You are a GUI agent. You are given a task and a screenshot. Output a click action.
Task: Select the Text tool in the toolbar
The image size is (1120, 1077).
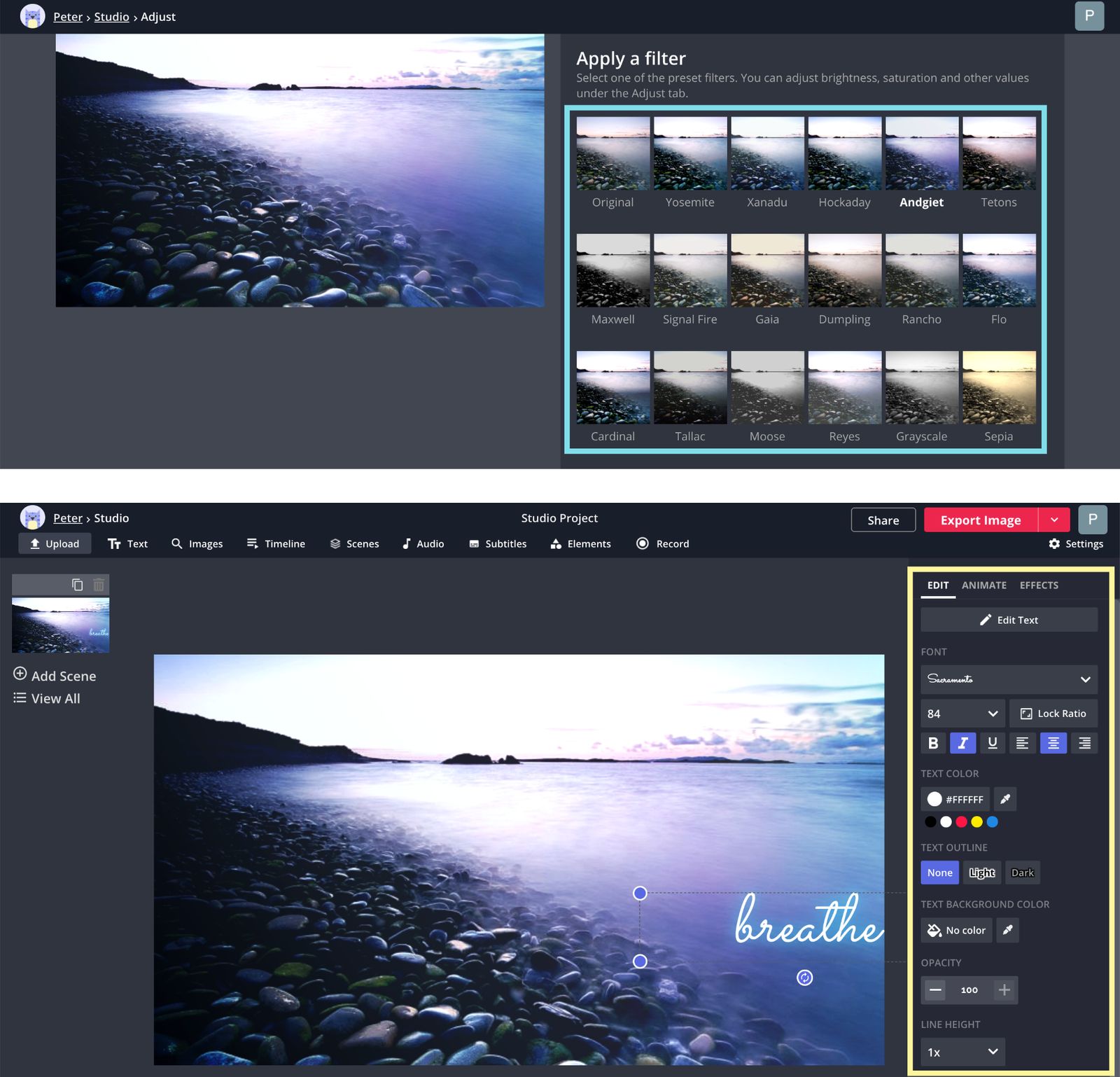pos(128,543)
